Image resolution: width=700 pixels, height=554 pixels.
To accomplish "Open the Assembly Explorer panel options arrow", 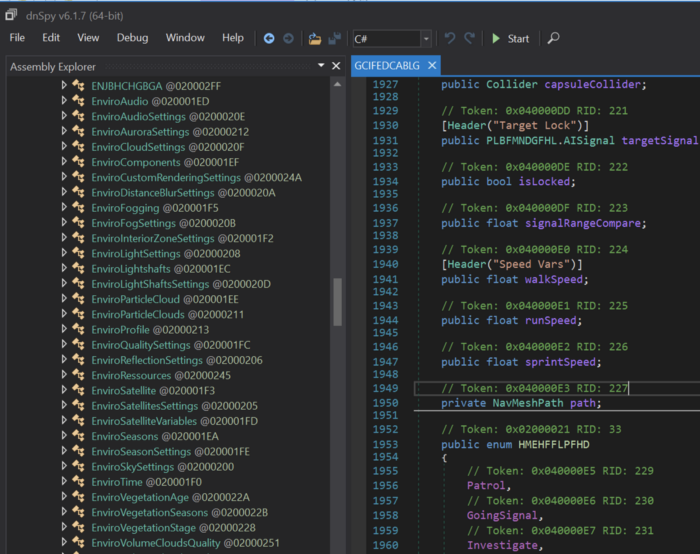I will 321,66.
